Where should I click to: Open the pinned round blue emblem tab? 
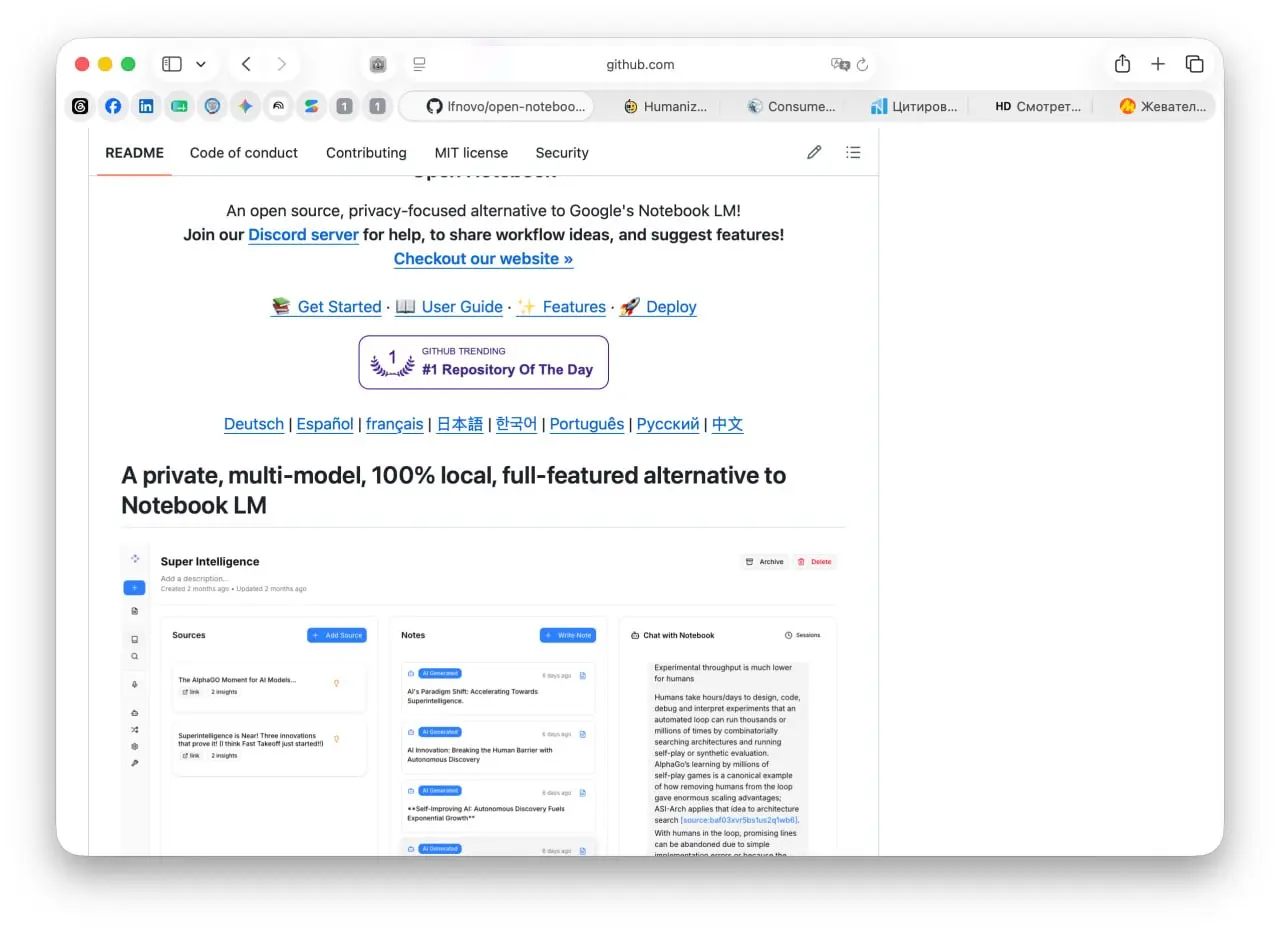pos(212,106)
